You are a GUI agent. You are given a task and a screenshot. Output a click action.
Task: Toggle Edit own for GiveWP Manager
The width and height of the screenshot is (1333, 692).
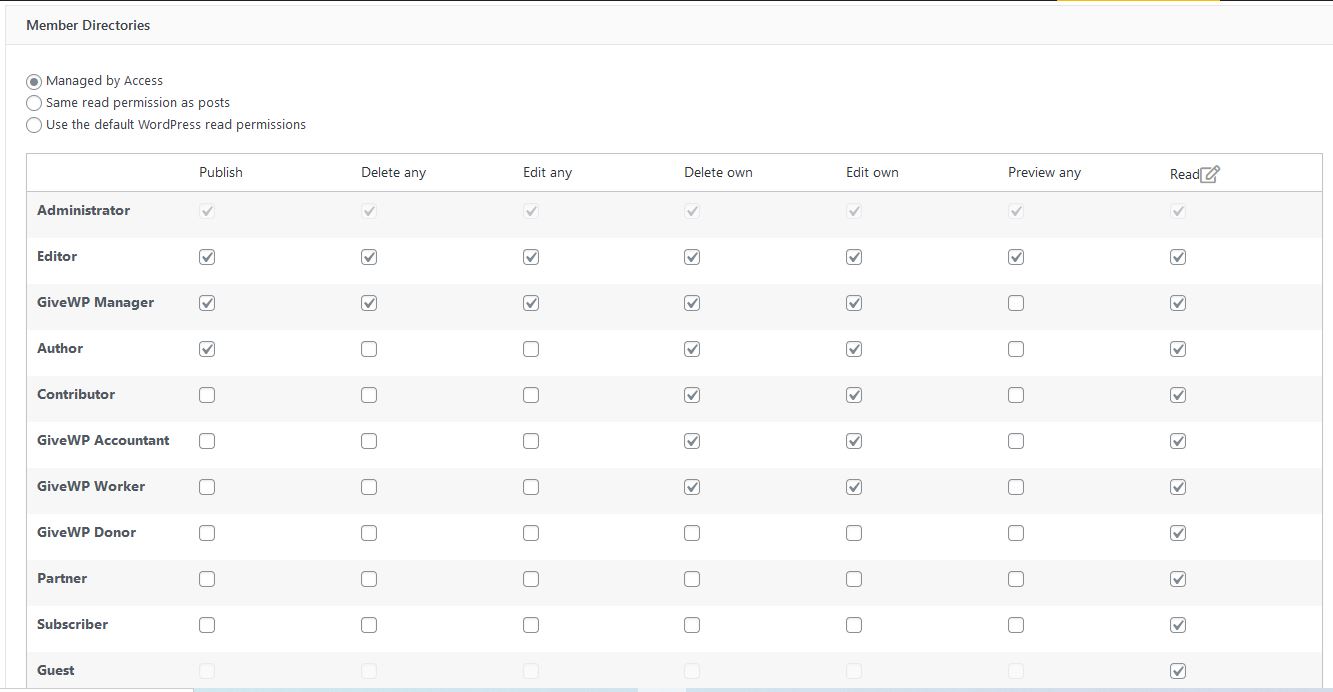tap(854, 303)
